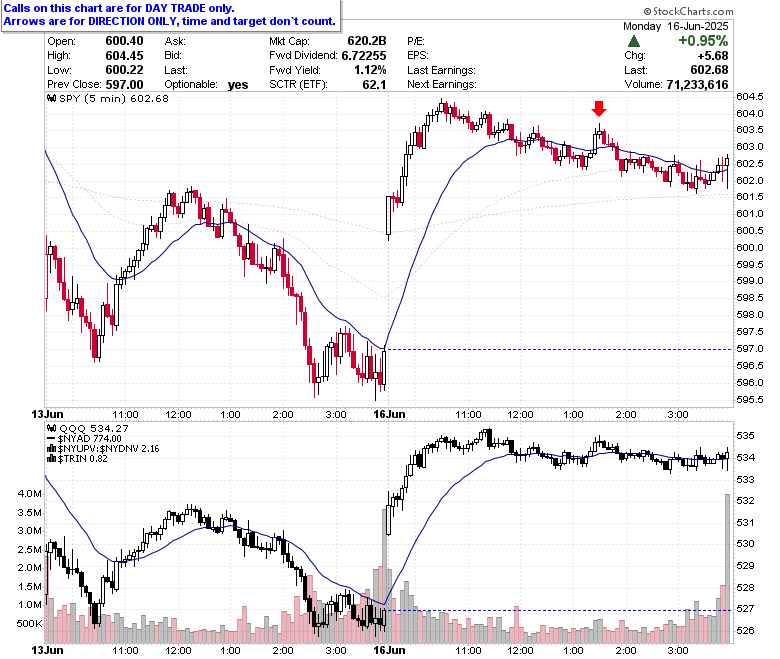The image size is (780, 659).
Task: Click the 597.0 dashed previous-close line
Action: pyautogui.click(x=559, y=349)
